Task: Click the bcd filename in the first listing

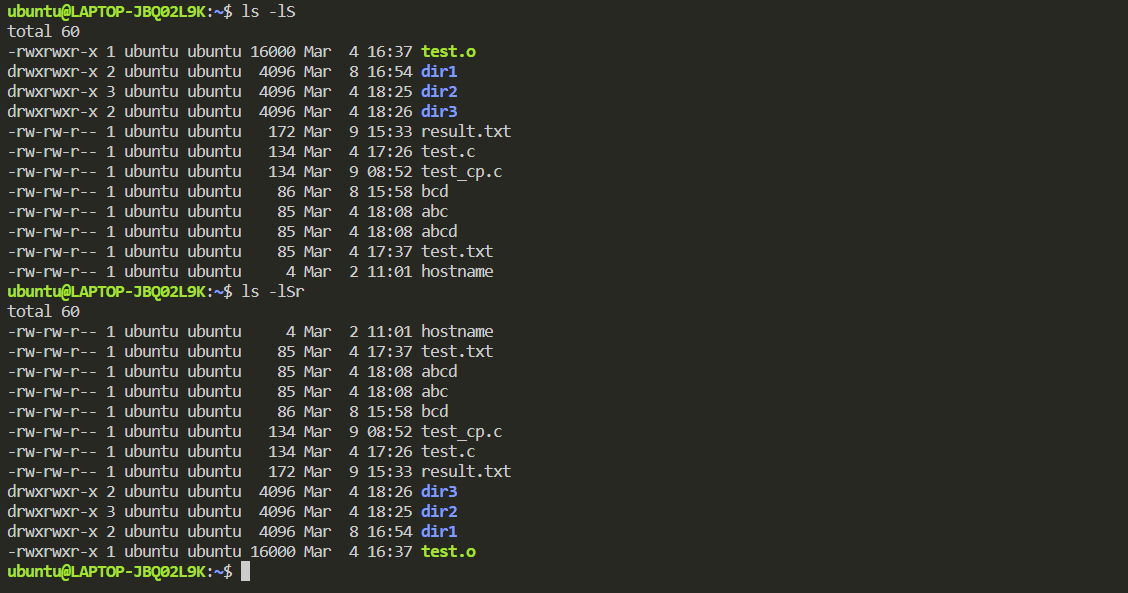Action: [435, 191]
